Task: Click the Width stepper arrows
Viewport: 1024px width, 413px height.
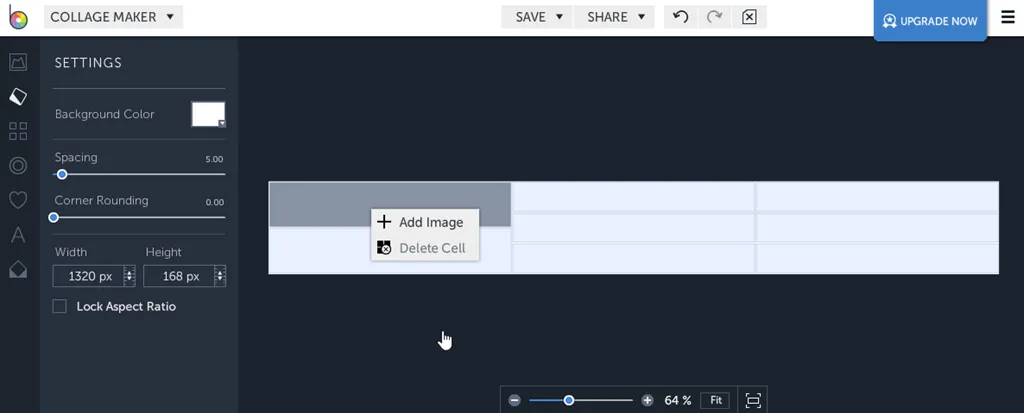Action: (x=129, y=276)
